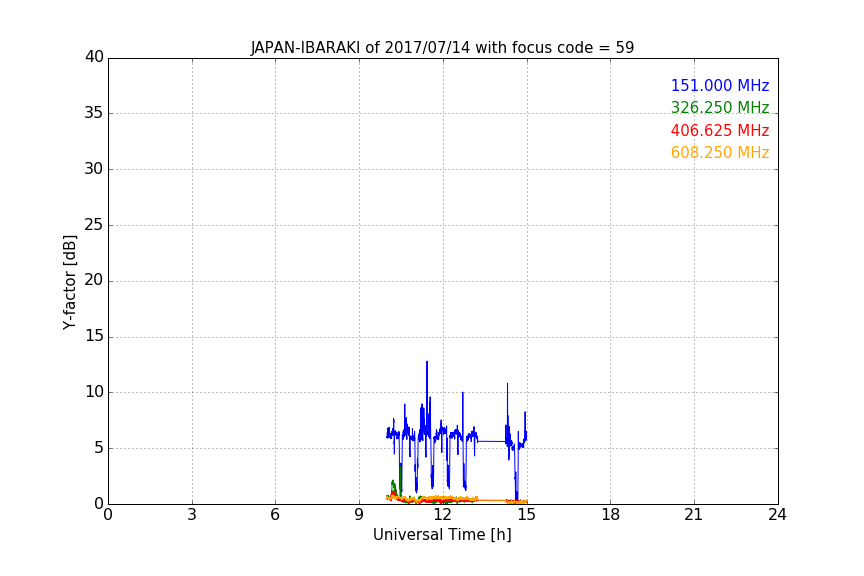Click the tallest blue 151 MHz spike peak
This screenshot has height=576, width=864.
click(x=426, y=363)
